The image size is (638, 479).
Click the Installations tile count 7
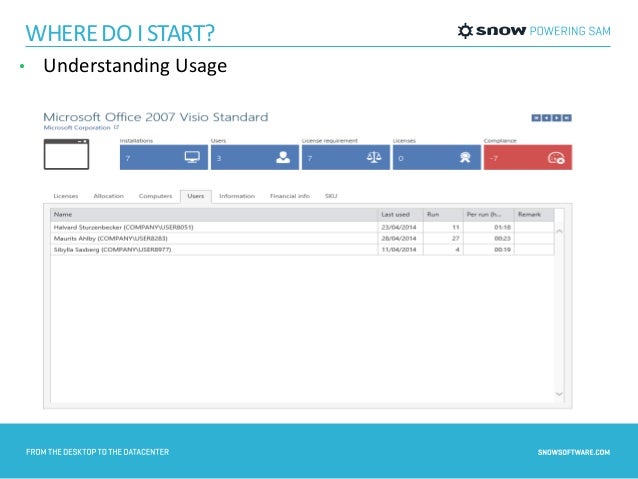pos(128,158)
